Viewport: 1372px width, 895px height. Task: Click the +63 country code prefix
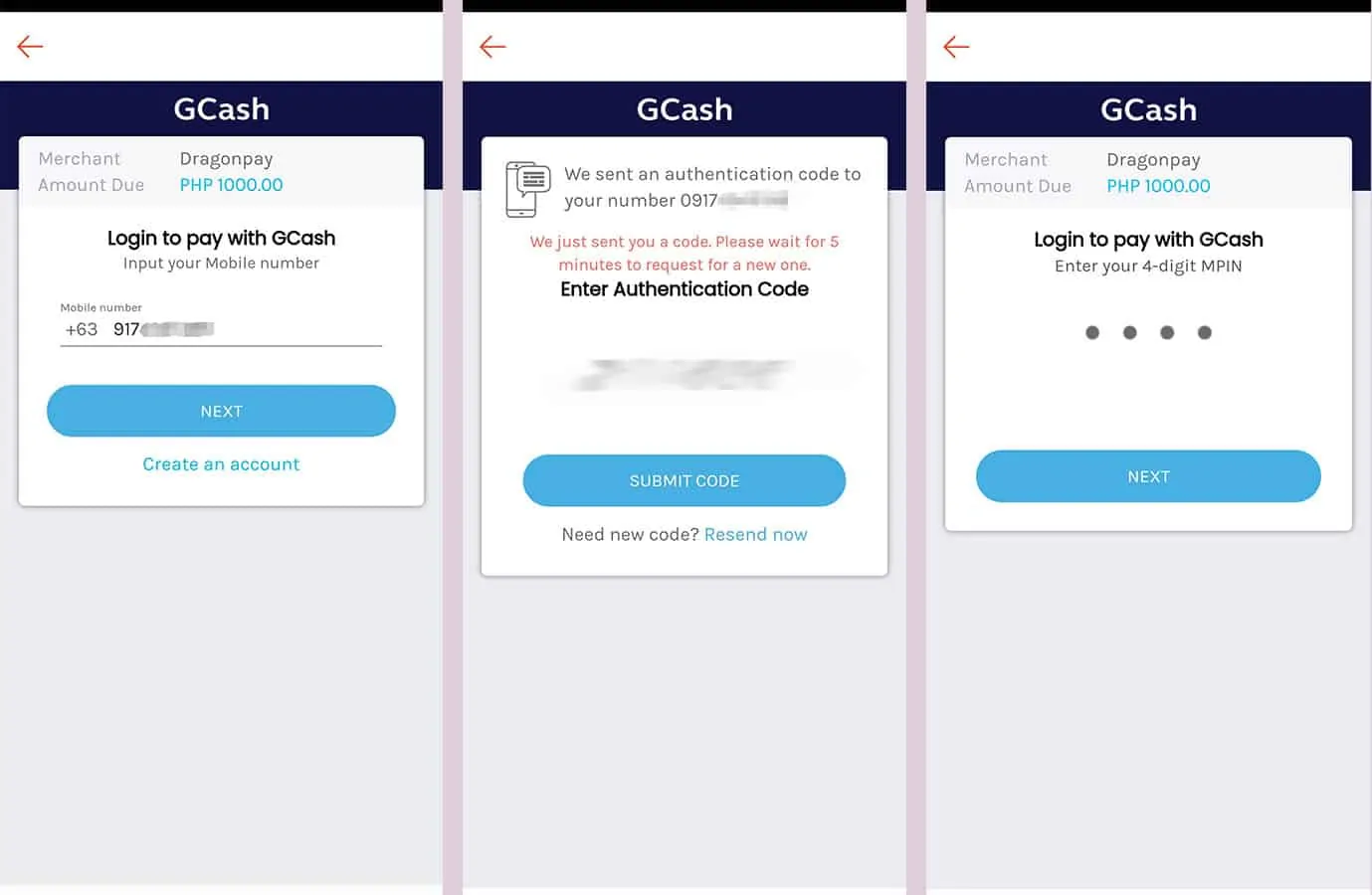click(82, 329)
